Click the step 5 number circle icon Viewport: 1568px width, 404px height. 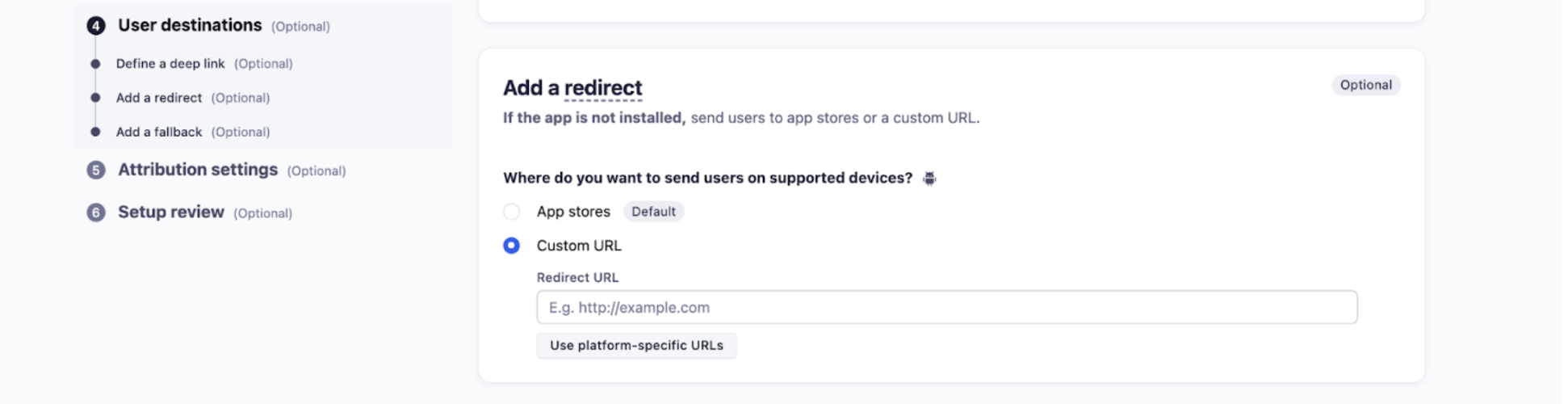coord(96,170)
